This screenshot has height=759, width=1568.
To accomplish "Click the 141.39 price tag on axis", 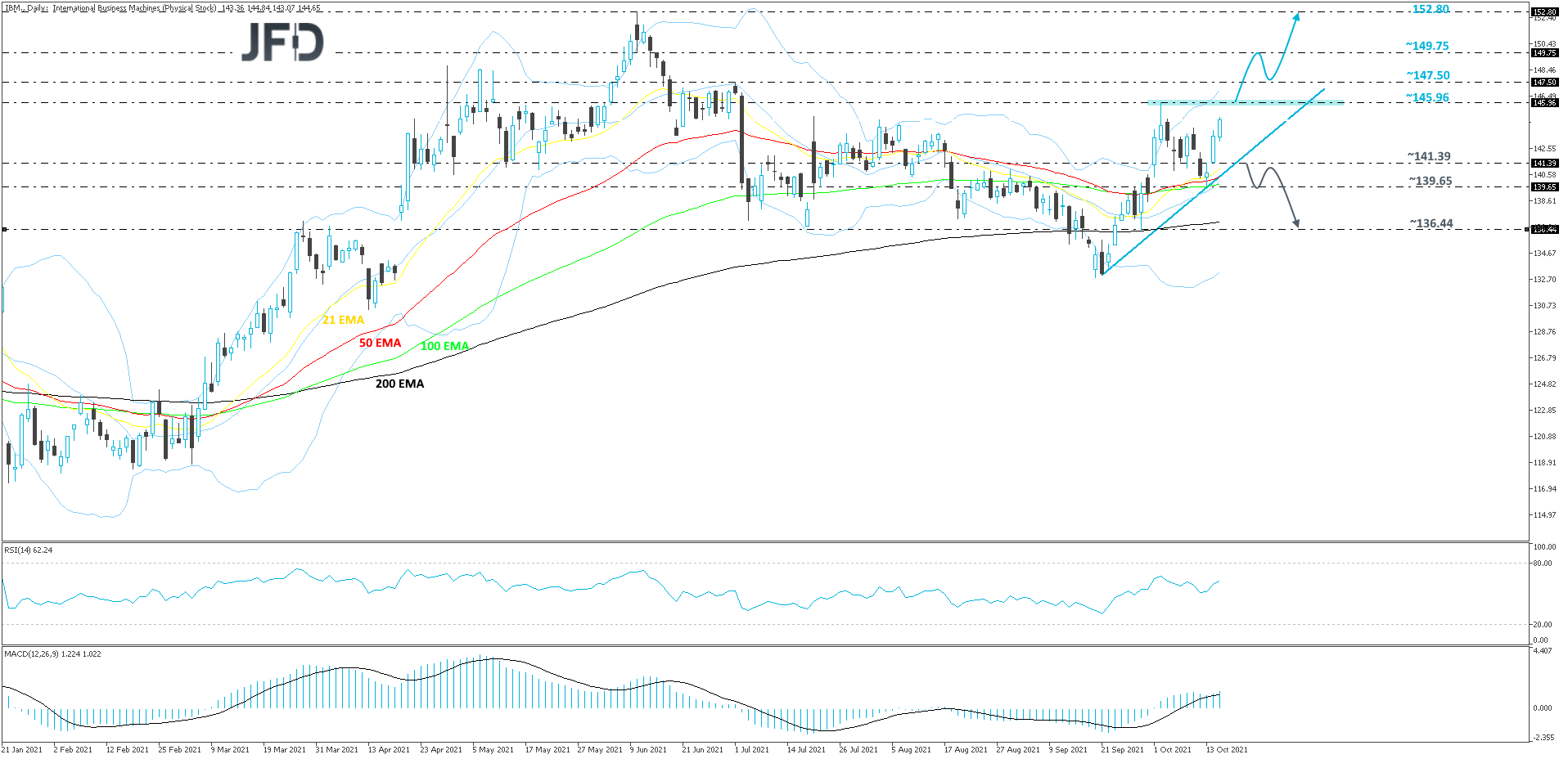I will (x=1544, y=164).
